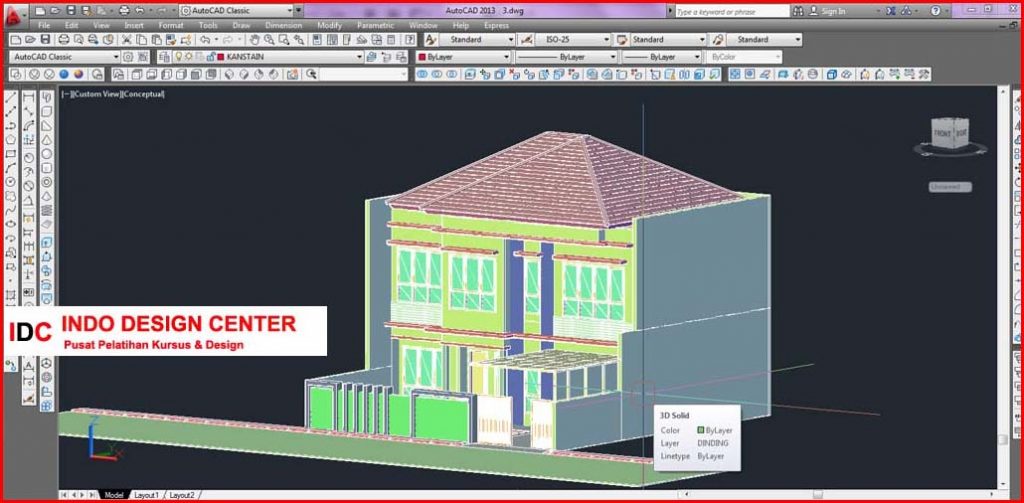The image size is (1024, 503).
Task: Select the Polygon draw tool
Action: pyautogui.click(x=11, y=139)
